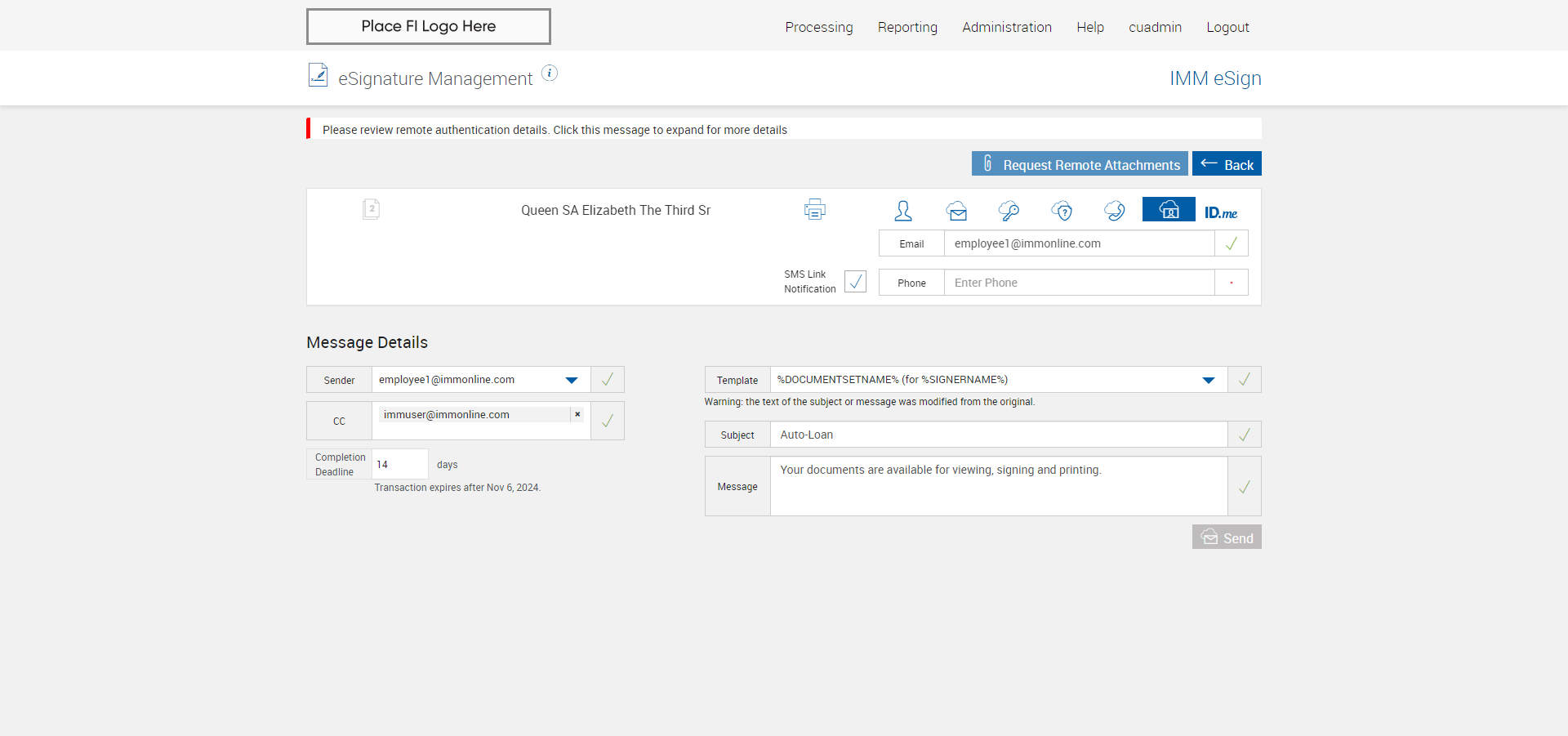Select the cloud key password authentication icon

[1009, 211]
